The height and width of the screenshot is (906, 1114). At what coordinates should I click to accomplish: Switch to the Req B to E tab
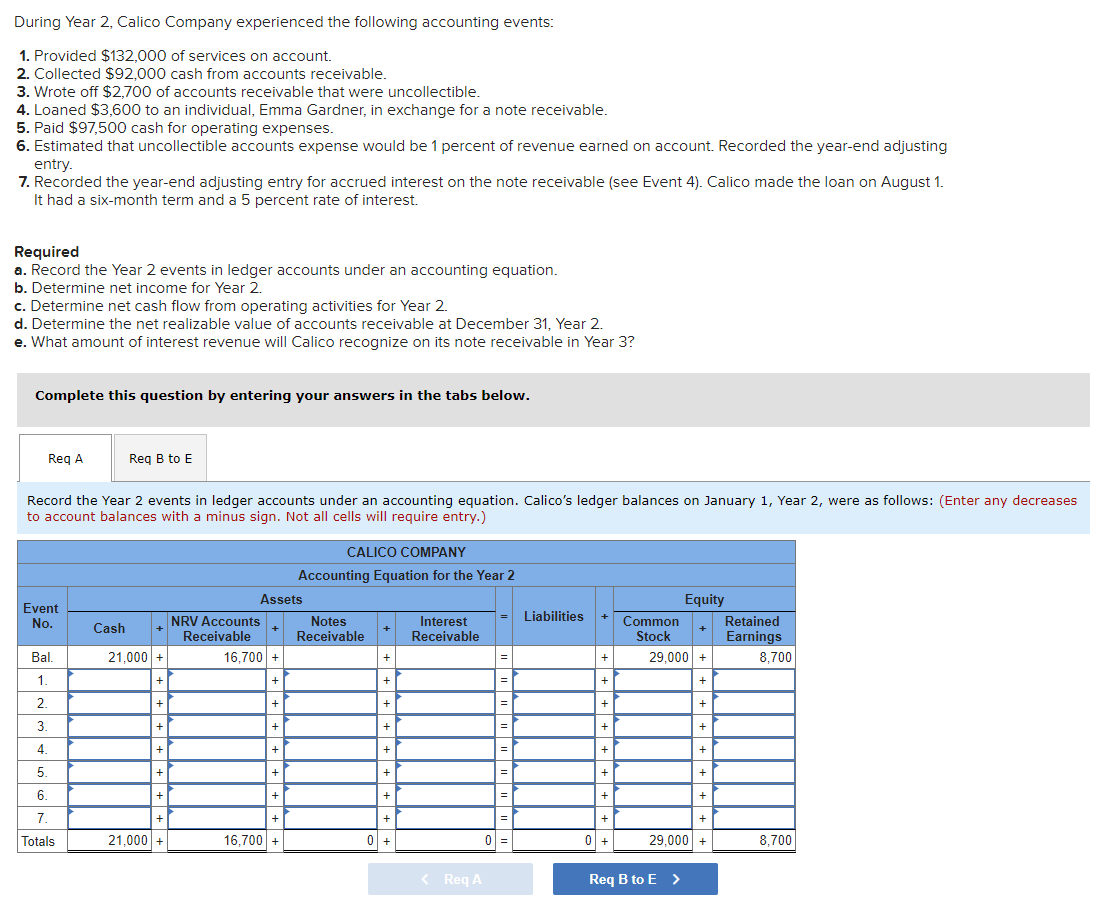click(161, 458)
